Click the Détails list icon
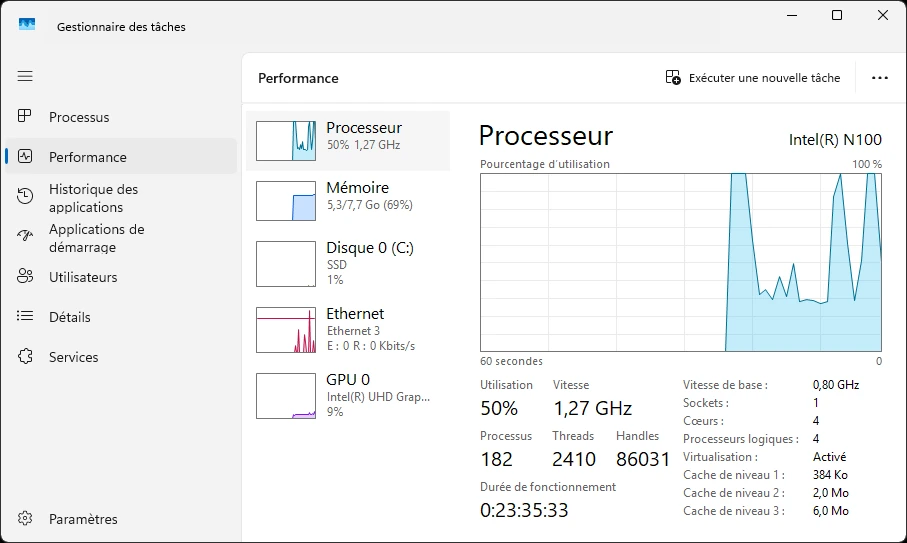 click(x=25, y=316)
